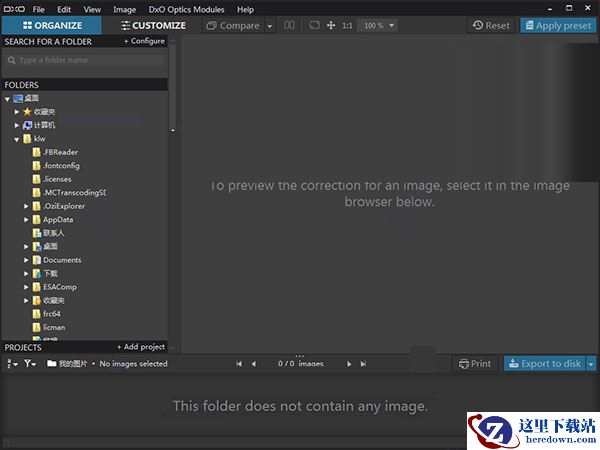Image resolution: width=600 pixels, height=450 pixels.
Task: Open the Export to disk dropdown arrow
Action: (591, 364)
